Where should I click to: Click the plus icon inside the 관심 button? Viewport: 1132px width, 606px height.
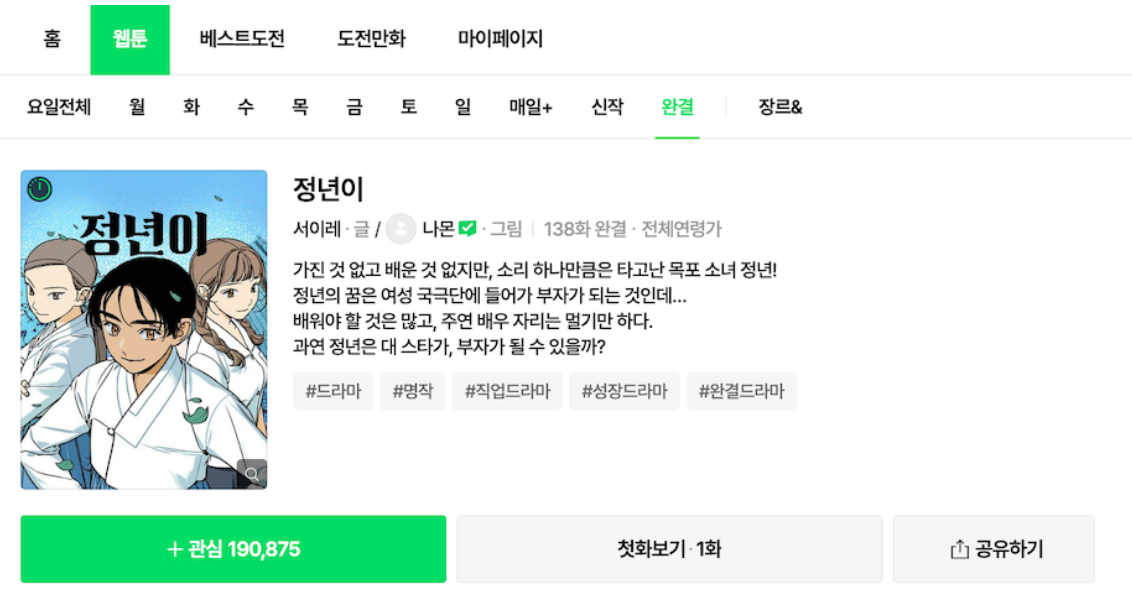pos(176,548)
